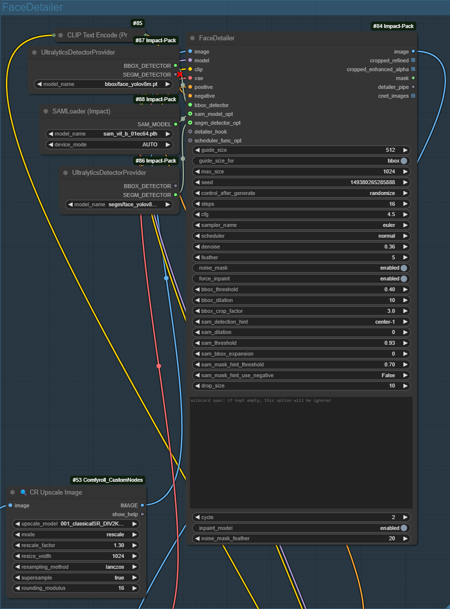Viewport: 450px width, 609px height.
Task: Click the negative input connector
Action: pos(190,96)
